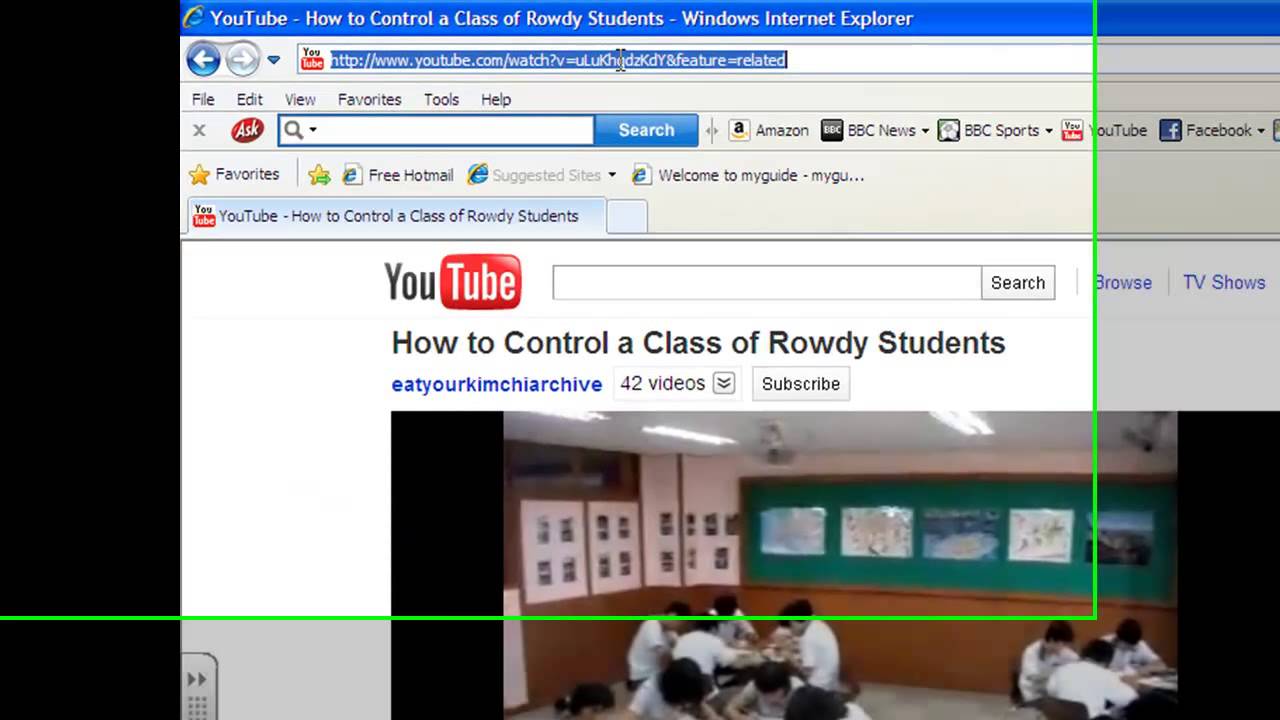
Task: Click the YouTube page search box
Action: [x=766, y=283]
